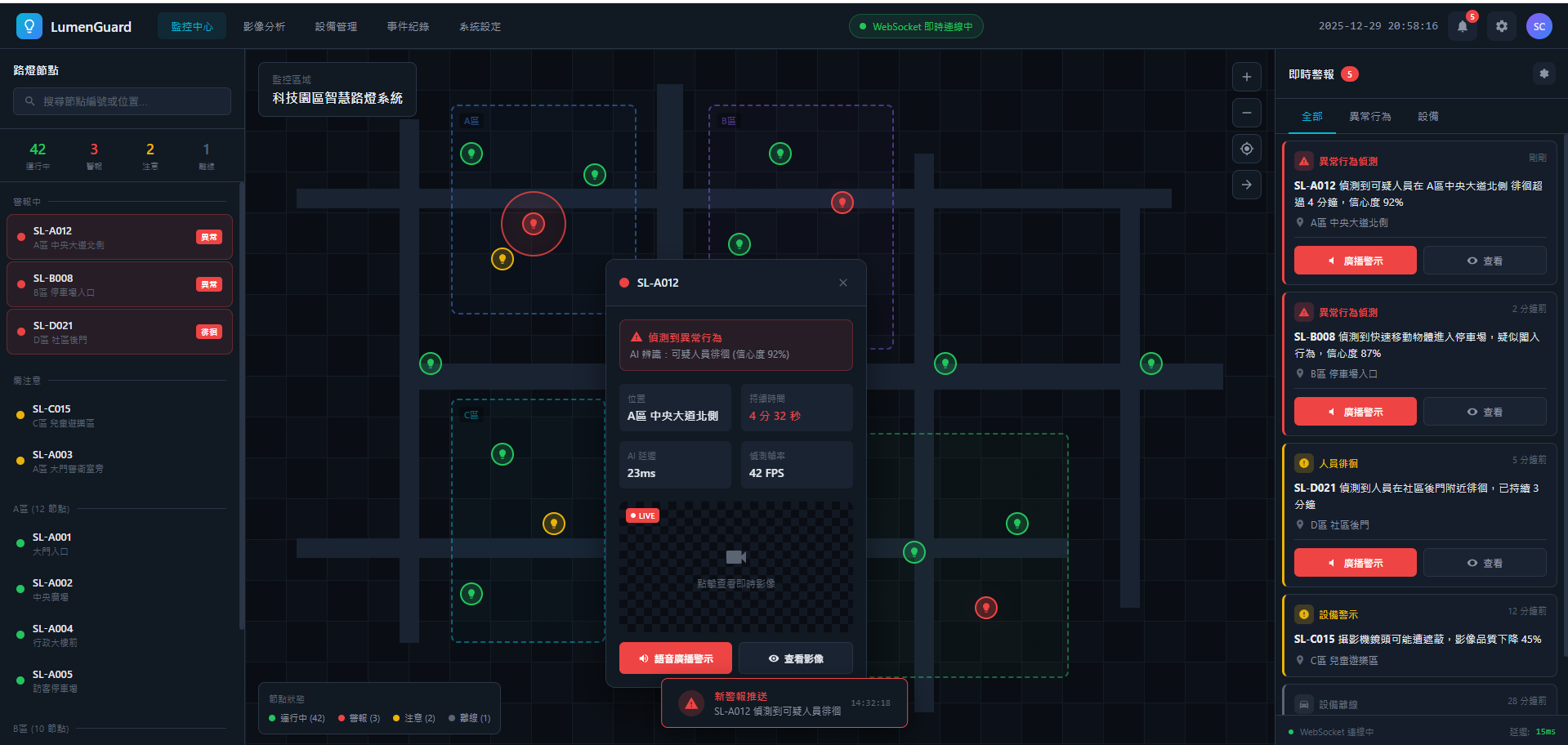This screenshot has width=1568, height=745.
Task: Show only 設備 alerts tab
Action: (x=1427, y=116)
